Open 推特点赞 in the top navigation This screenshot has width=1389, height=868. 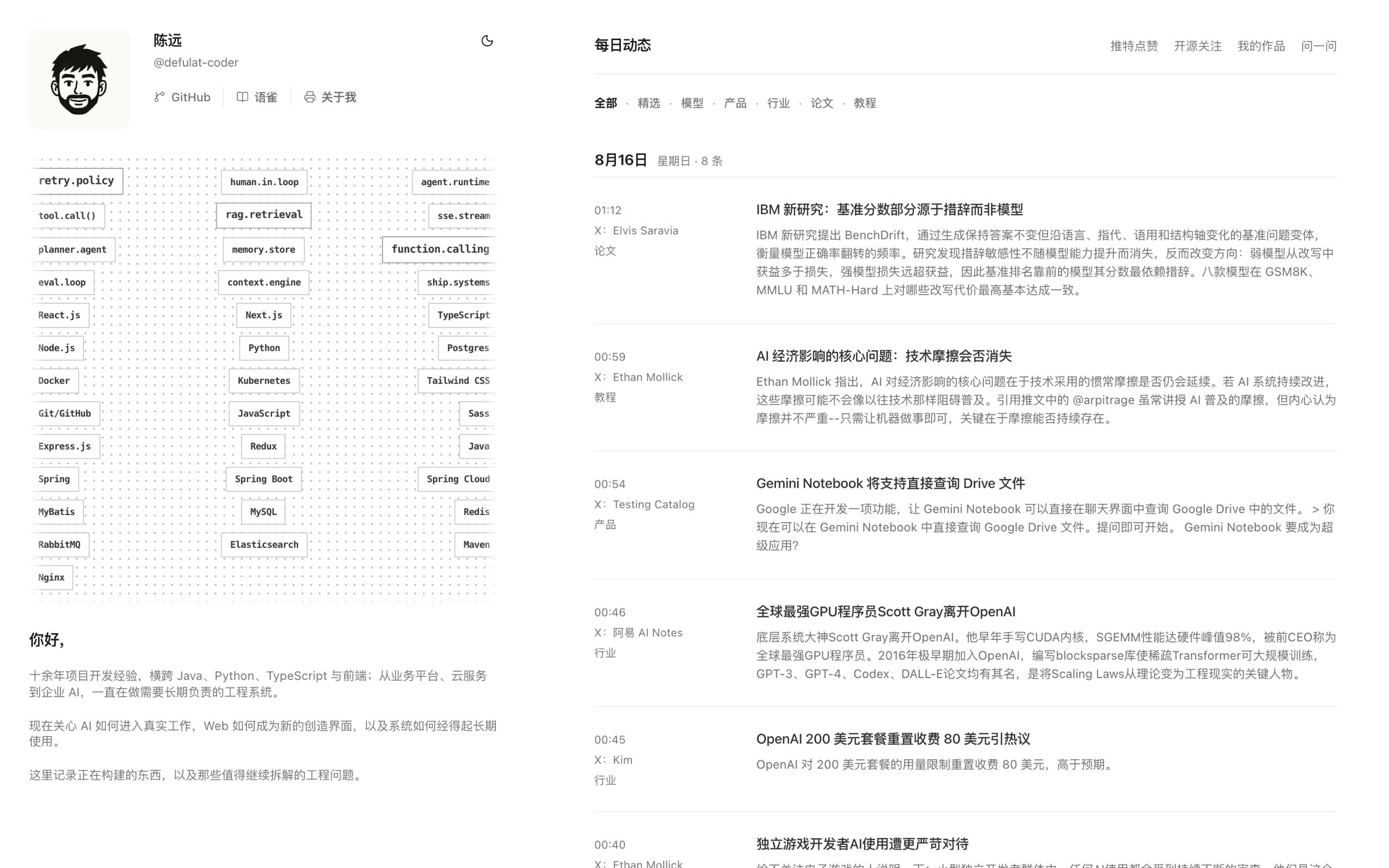click(1134, 46)
